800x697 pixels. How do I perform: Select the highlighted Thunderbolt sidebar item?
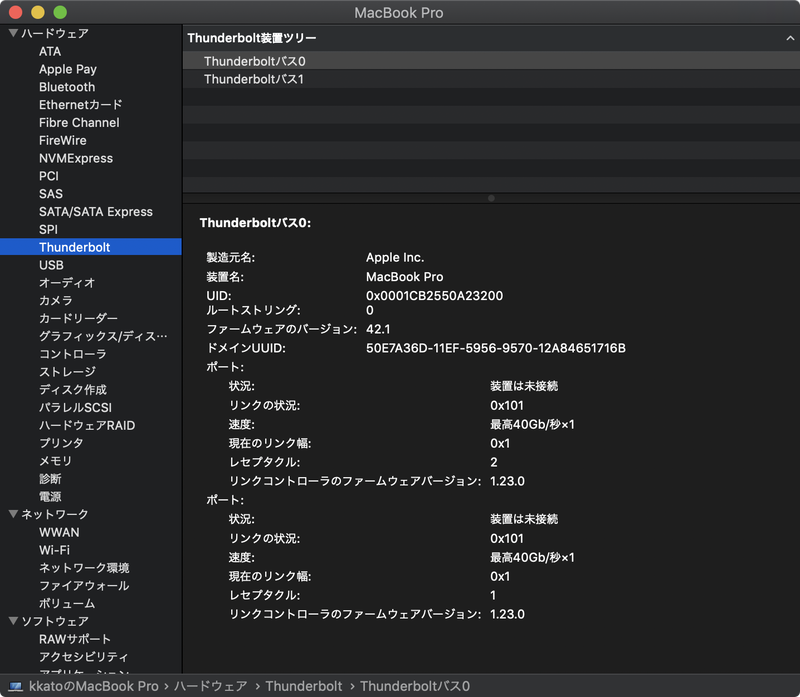tap(91, 247)
